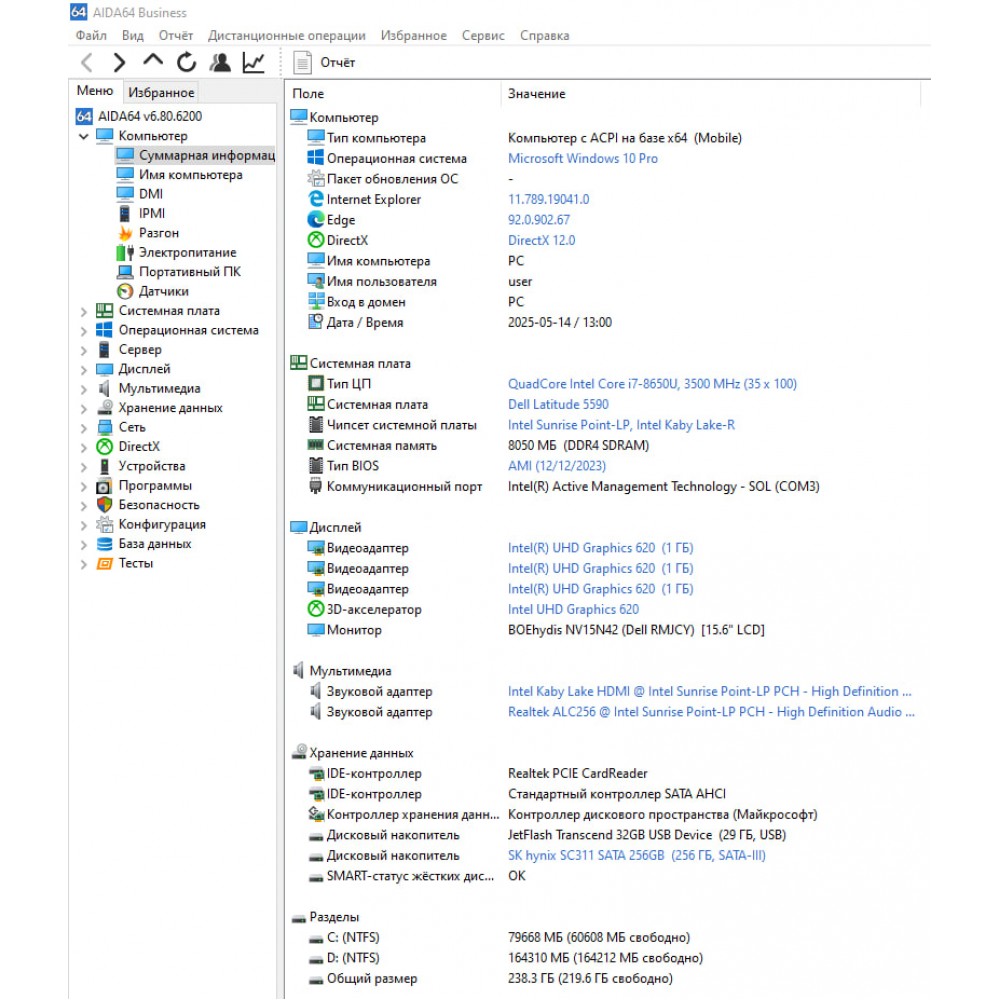Viewport: 1000px width, 1000px height.
Task: Expand the Устройства tree node
Action: coord(84,467)
